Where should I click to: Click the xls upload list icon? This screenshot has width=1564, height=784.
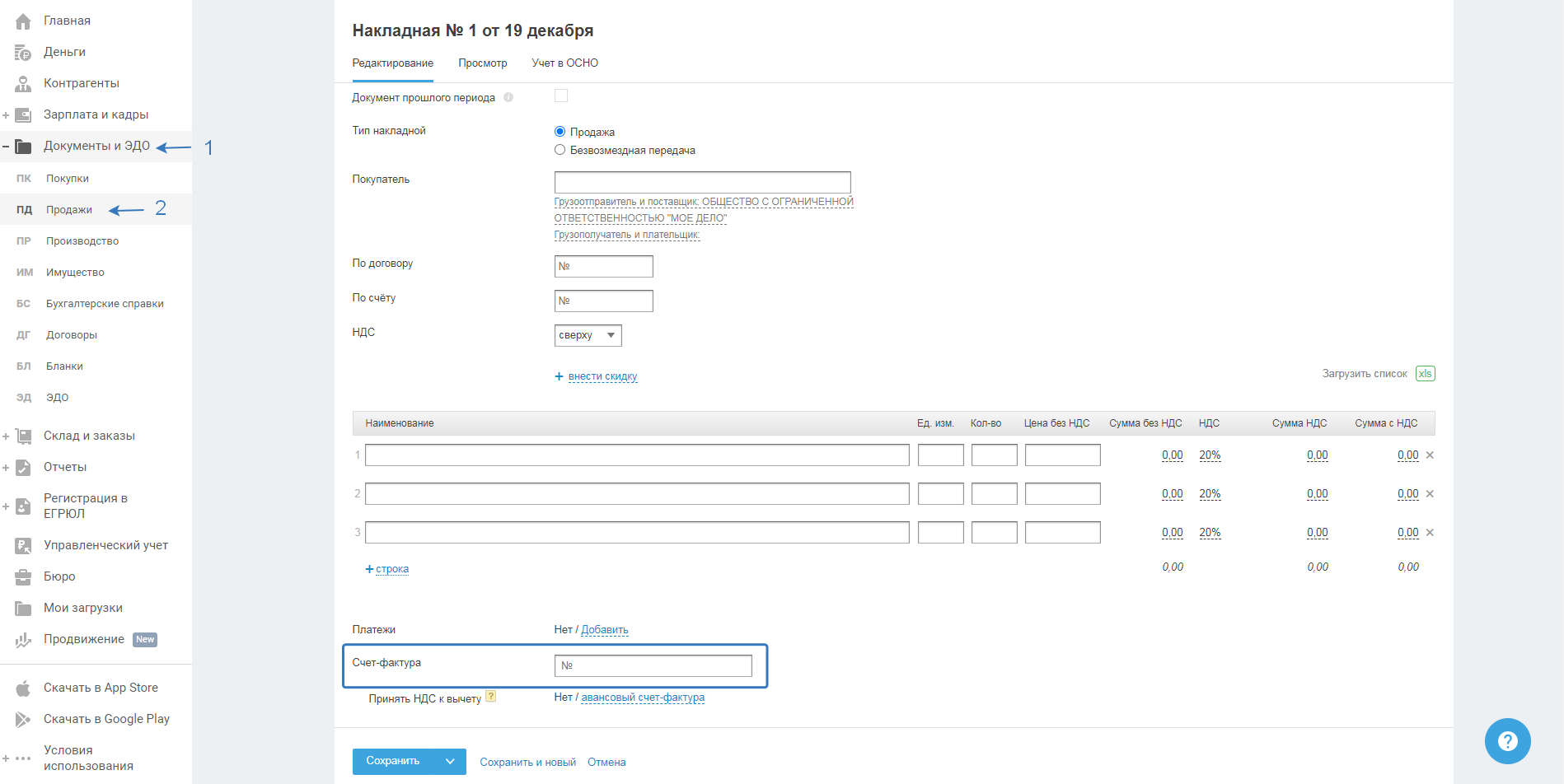(1425, 374)
